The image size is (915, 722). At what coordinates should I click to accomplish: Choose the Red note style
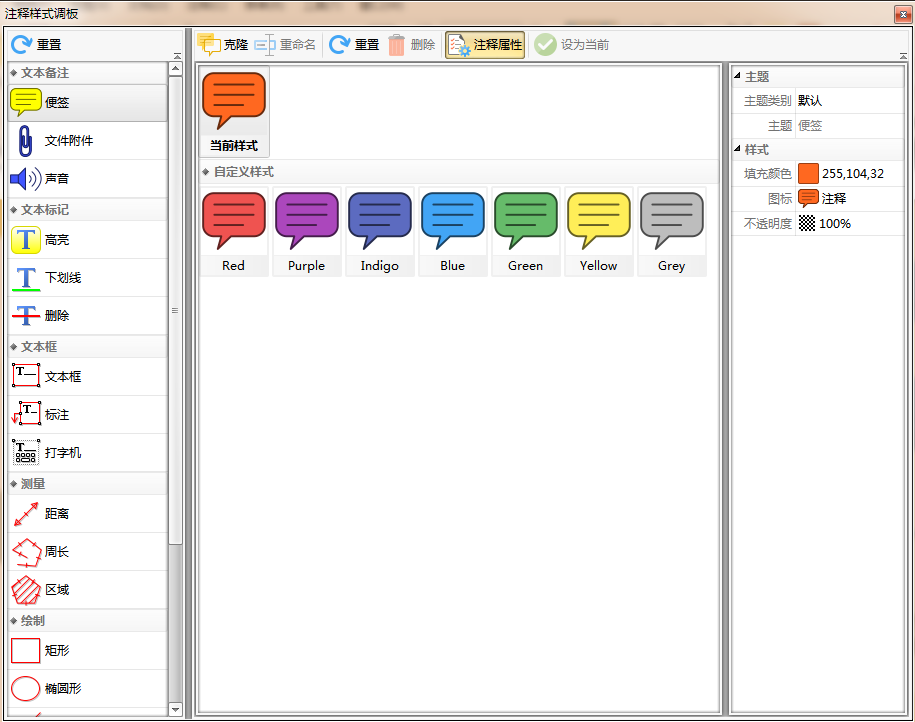tap(234, 232)
